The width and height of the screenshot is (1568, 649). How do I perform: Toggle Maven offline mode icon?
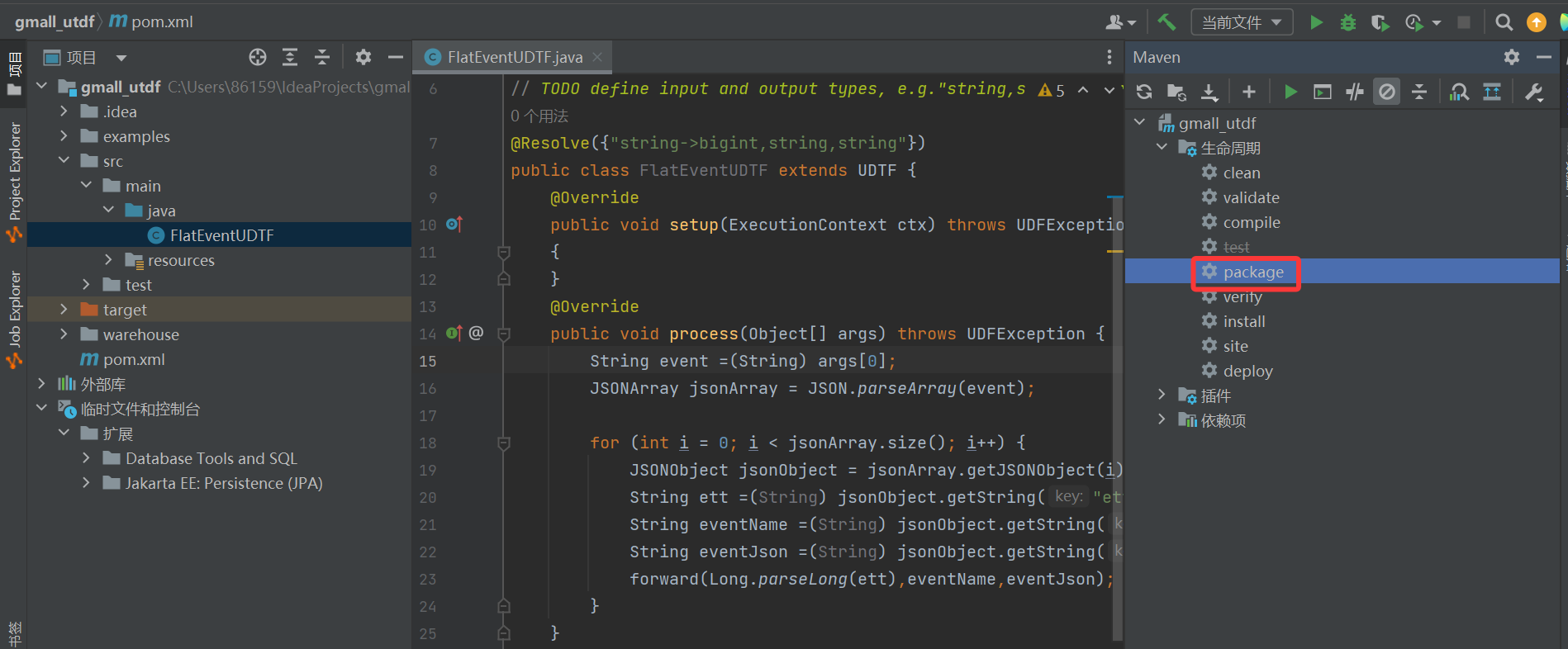[x=1355, y=92]
